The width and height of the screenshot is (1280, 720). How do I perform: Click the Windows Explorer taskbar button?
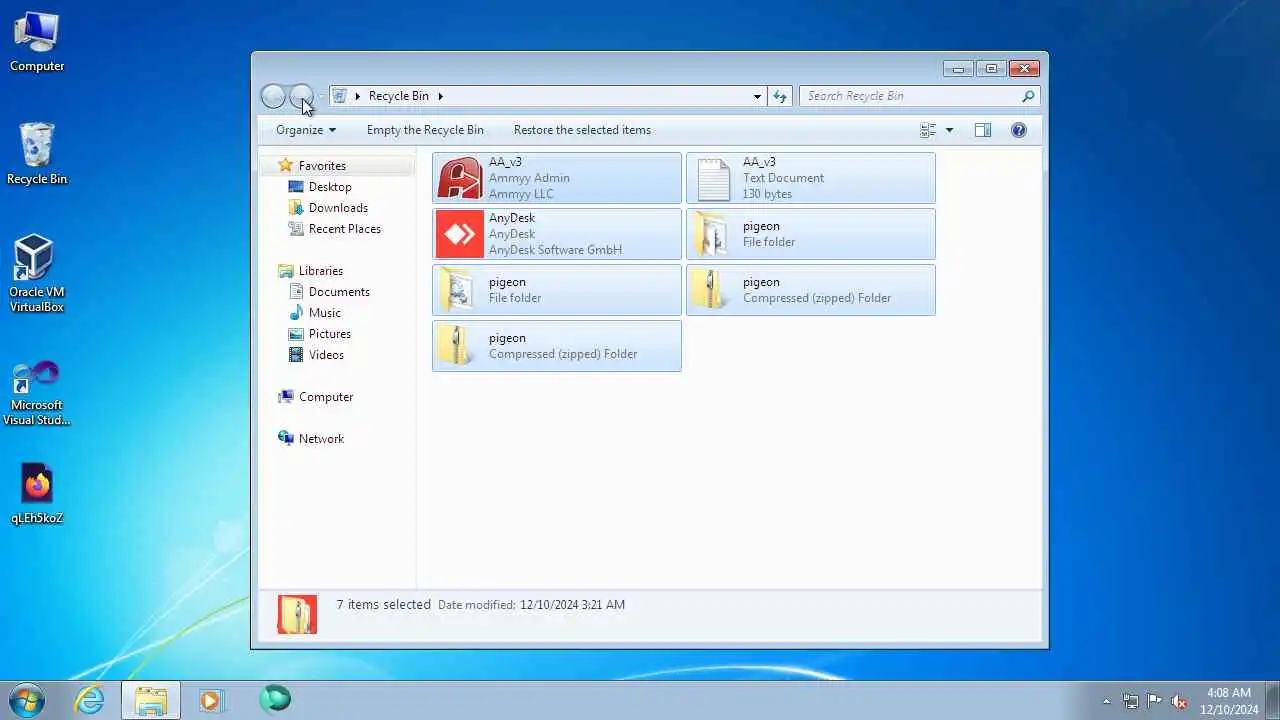151,700
